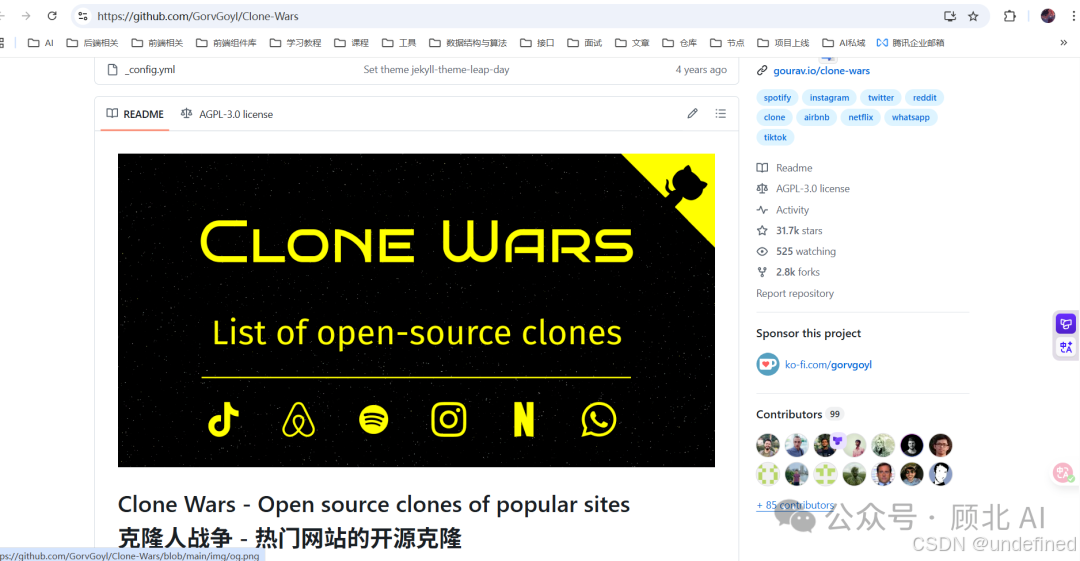Edit README with pencil icon
Screen dimensions: 1080x561
point(692,114)
